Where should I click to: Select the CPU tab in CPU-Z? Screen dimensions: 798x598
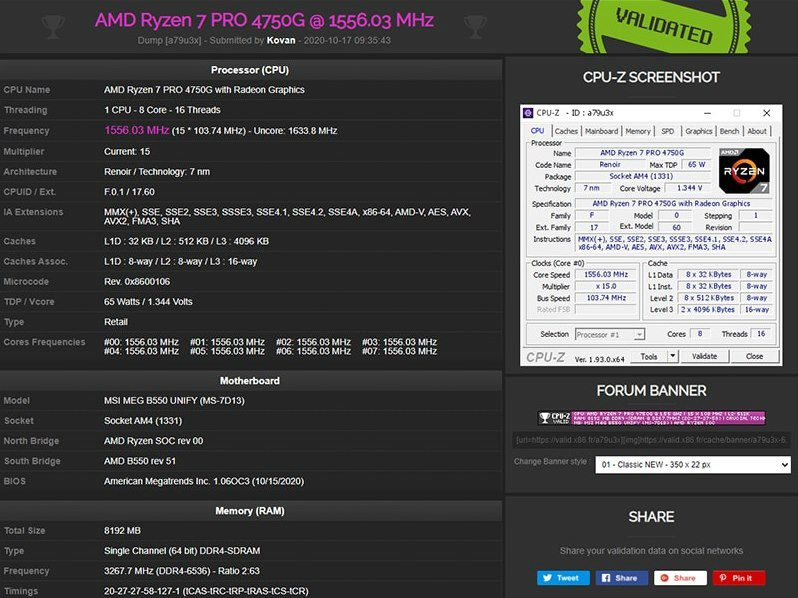click(x=537, y=131)
